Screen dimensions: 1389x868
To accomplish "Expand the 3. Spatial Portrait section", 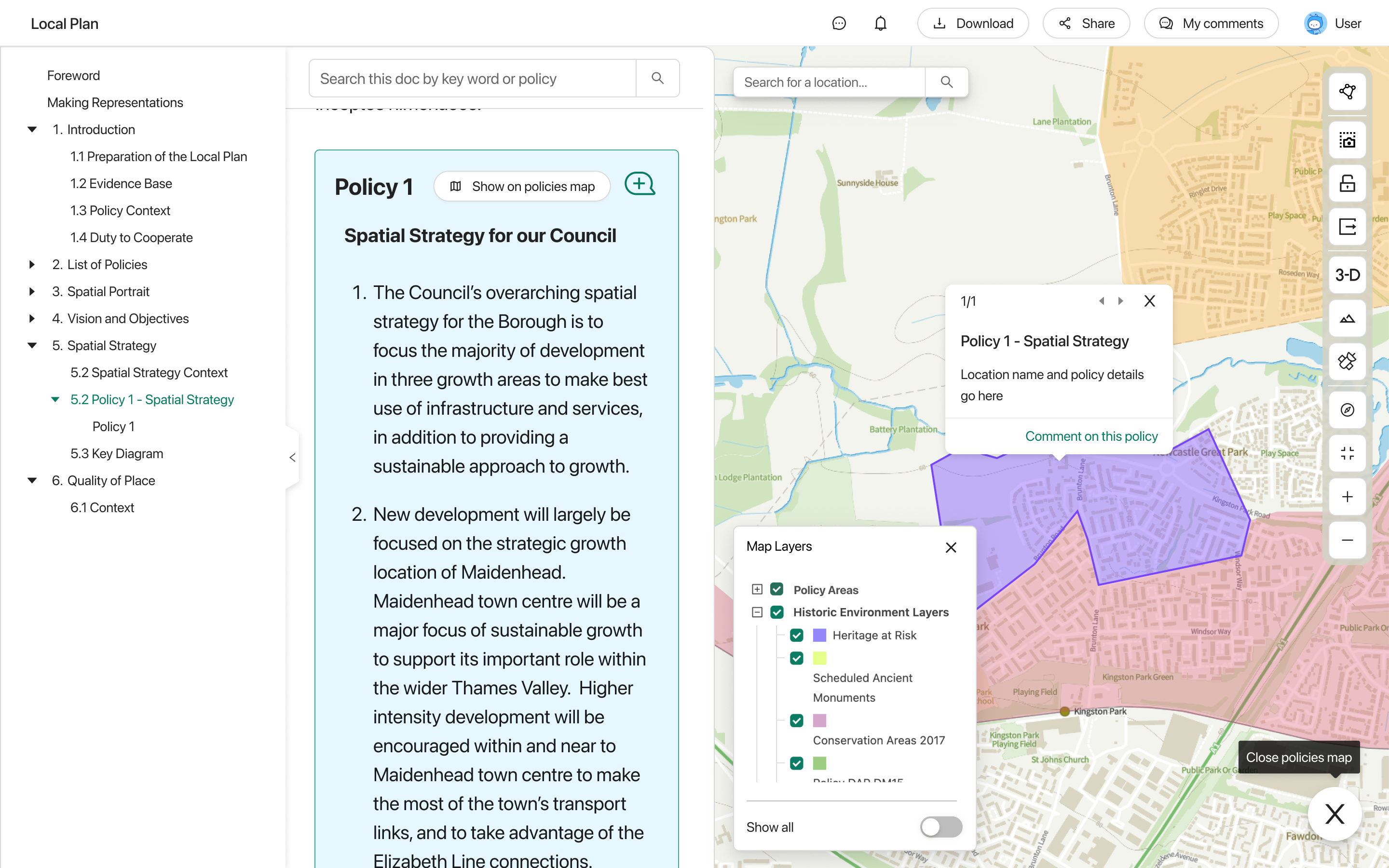I will [32, 292].
